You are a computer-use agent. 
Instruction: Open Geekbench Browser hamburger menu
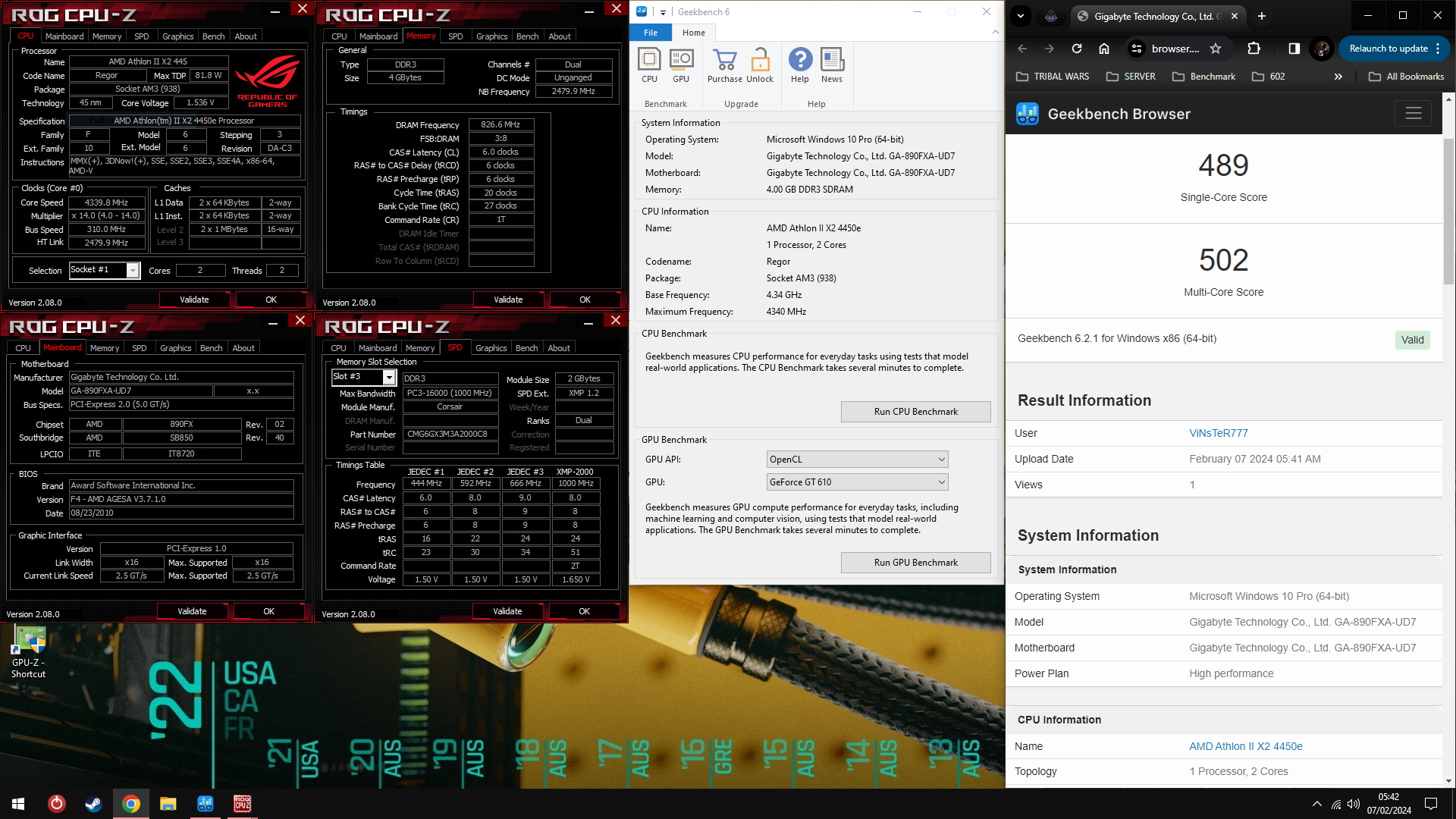pyautogui.click(x=1414, y=114)
